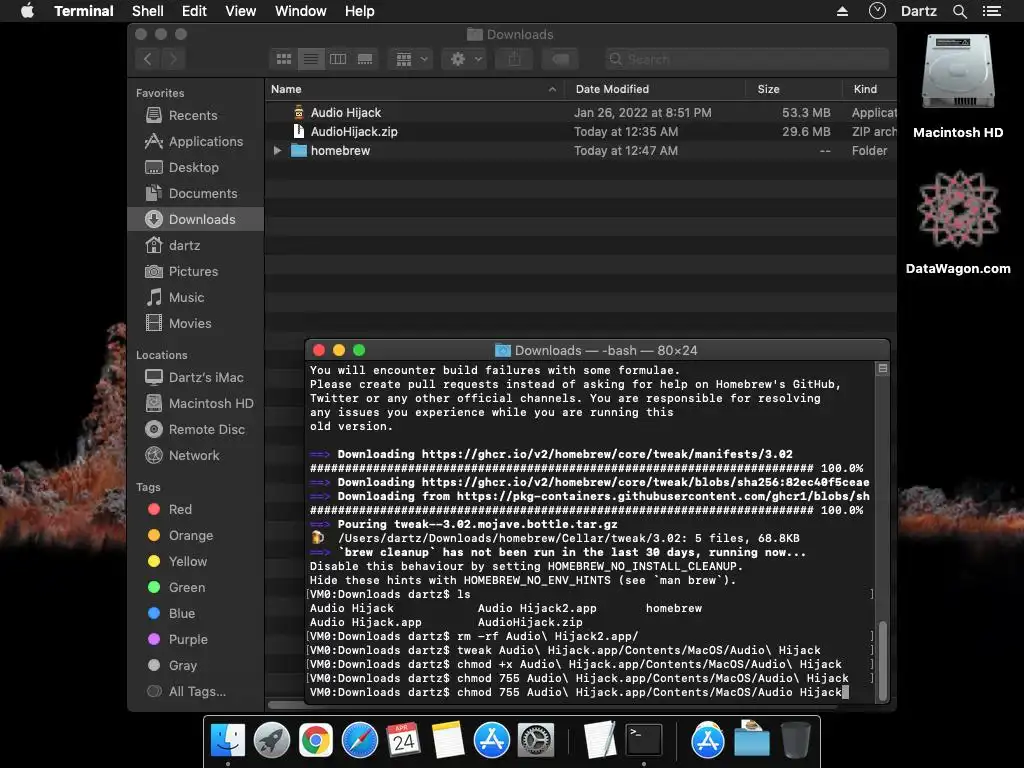Open Notification Center list icon
Image resolution: width=1024 pixels, height=768 pixels.
[x=991, y=11]
